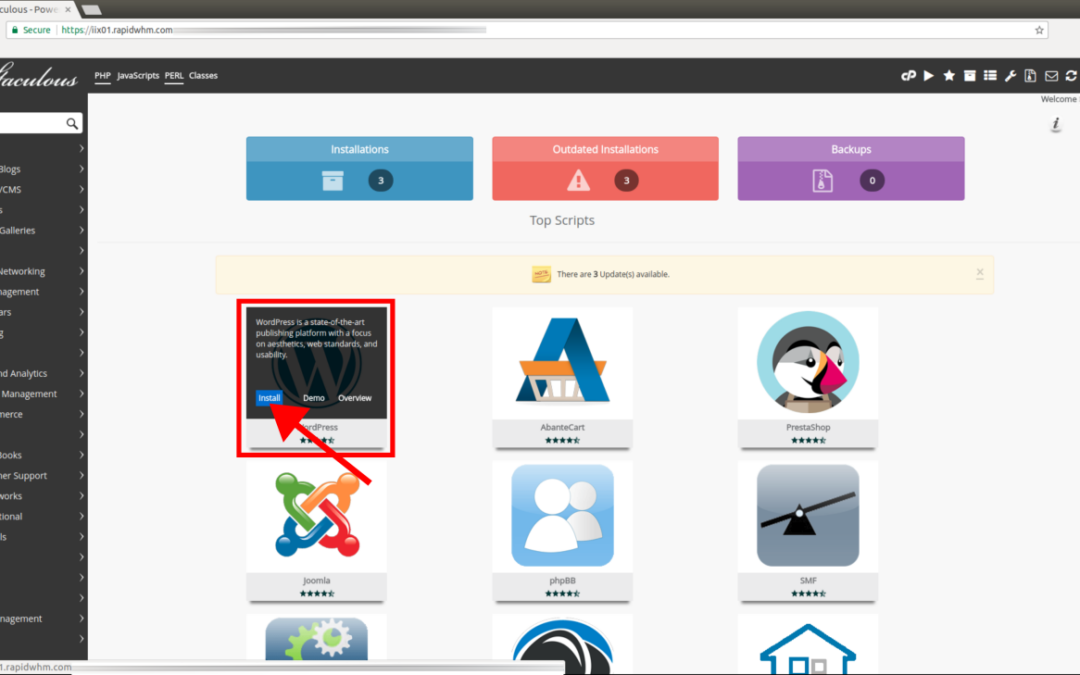Open the wrench Settings icon
This screenshot has height=675, width=1080.
pyautogui.click(x=1011, y=75)
